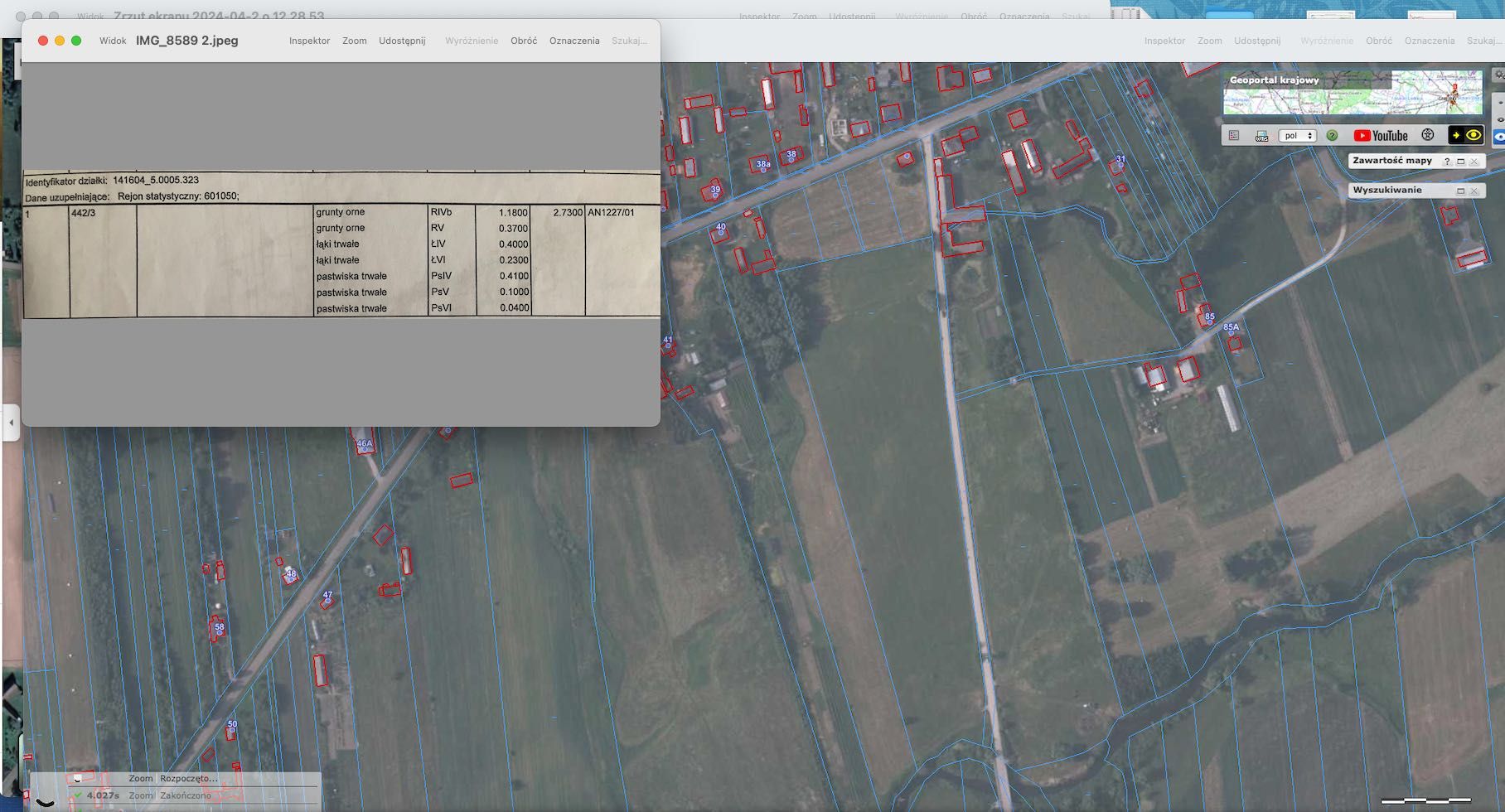Click the 1.1800 area value

(x=513, y=213)
